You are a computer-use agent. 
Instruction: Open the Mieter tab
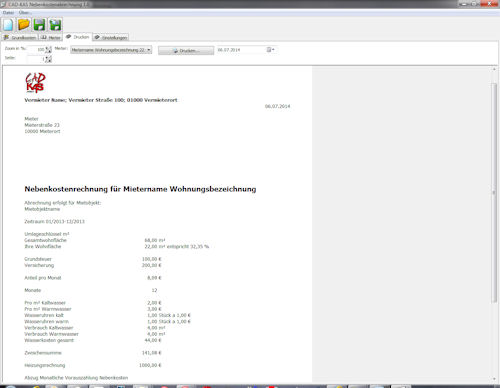[x=51, y=37]
